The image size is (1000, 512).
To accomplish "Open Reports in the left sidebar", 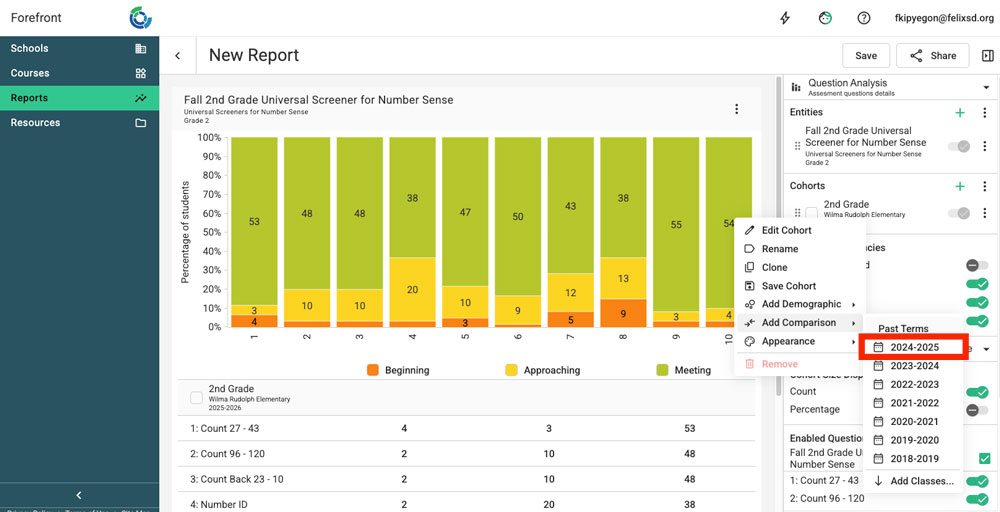I will click(79, 98).
